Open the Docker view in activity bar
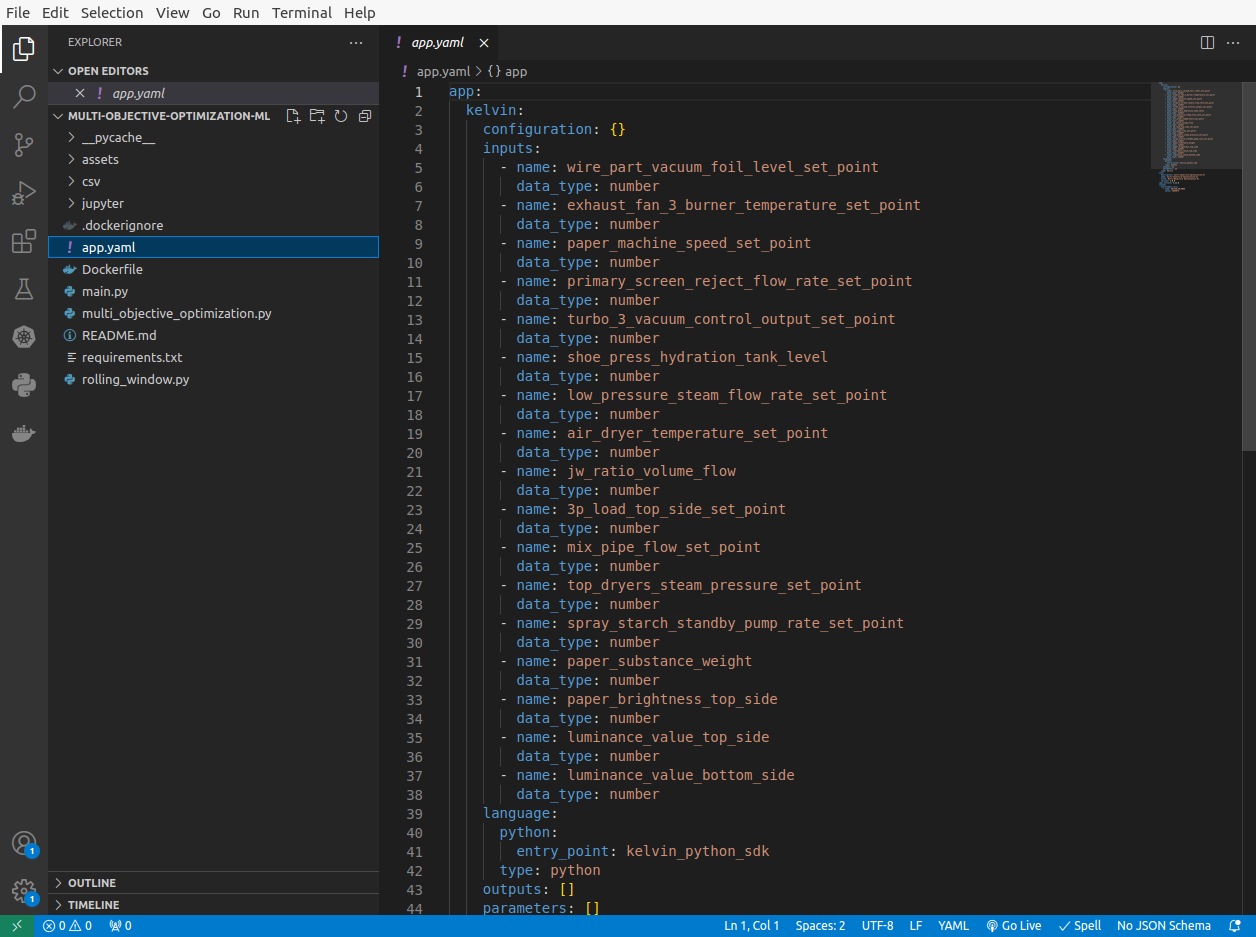This screenshot has width=1256, height=937. tap(24, 433)
